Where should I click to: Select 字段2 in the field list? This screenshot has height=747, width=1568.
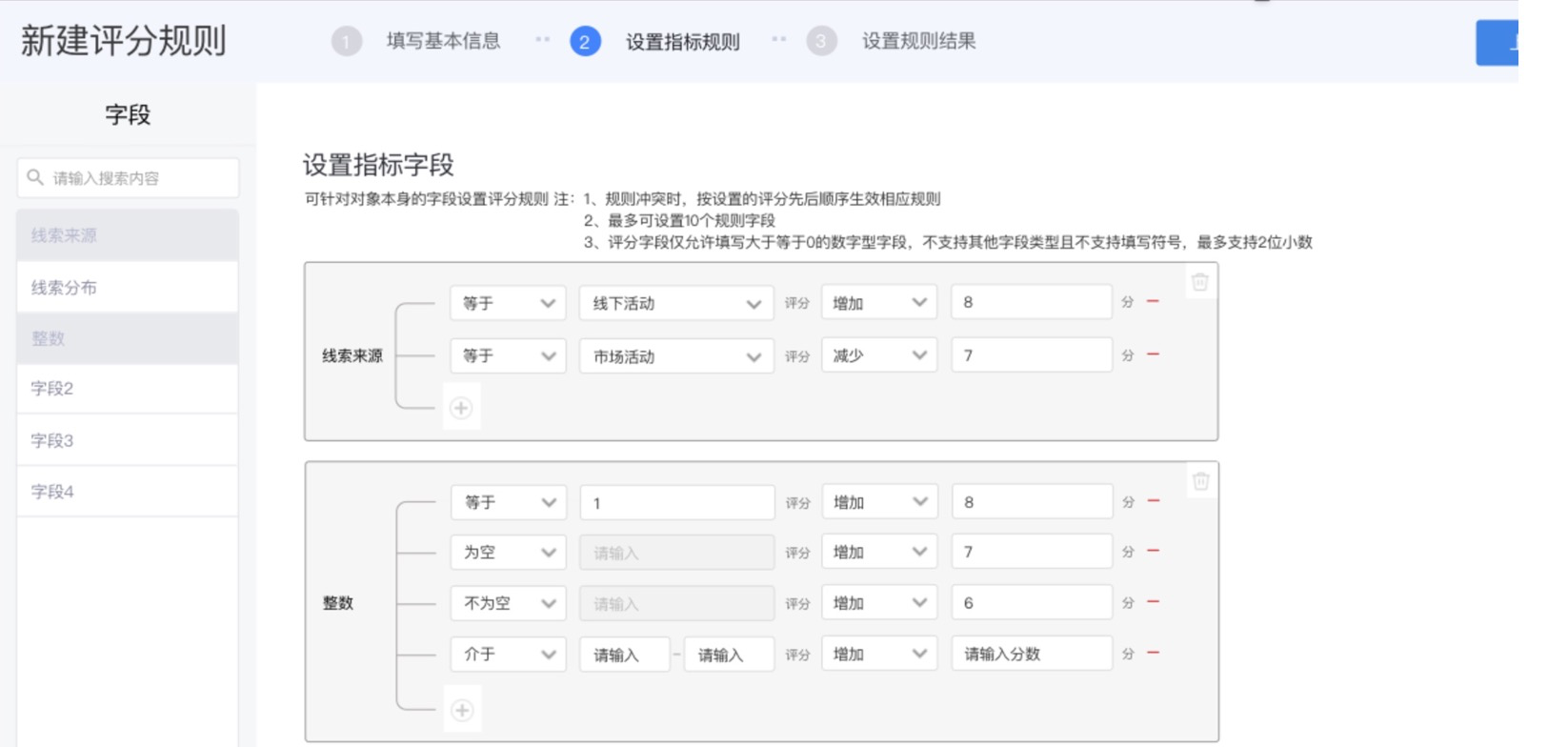[x=128, y=389]
